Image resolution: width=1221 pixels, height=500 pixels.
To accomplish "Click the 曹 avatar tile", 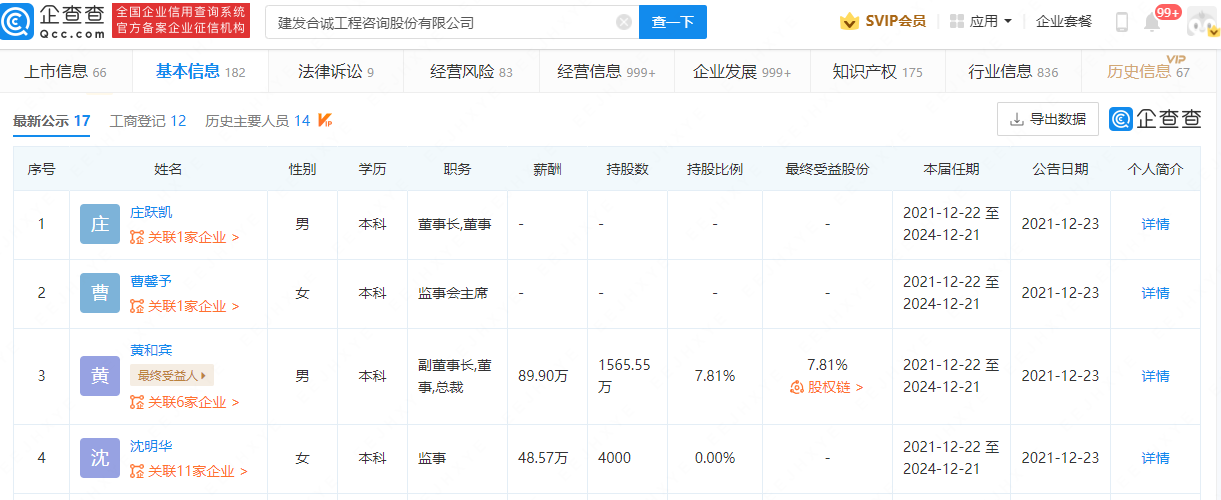I will (100, 294).
